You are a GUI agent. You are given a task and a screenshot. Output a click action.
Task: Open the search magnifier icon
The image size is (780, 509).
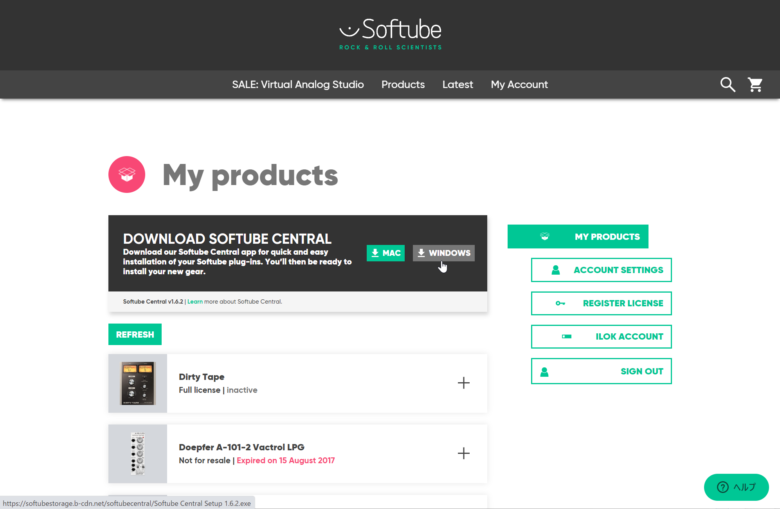coord(728,85)
